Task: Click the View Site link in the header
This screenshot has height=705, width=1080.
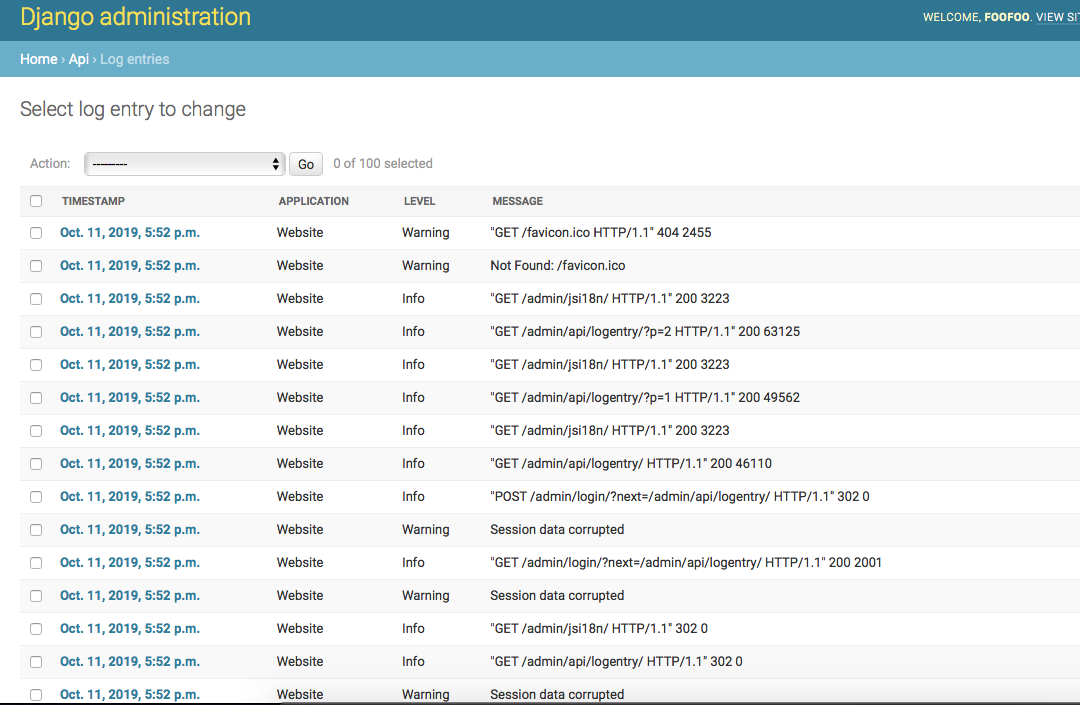Action: click(x=1057, y=17)
